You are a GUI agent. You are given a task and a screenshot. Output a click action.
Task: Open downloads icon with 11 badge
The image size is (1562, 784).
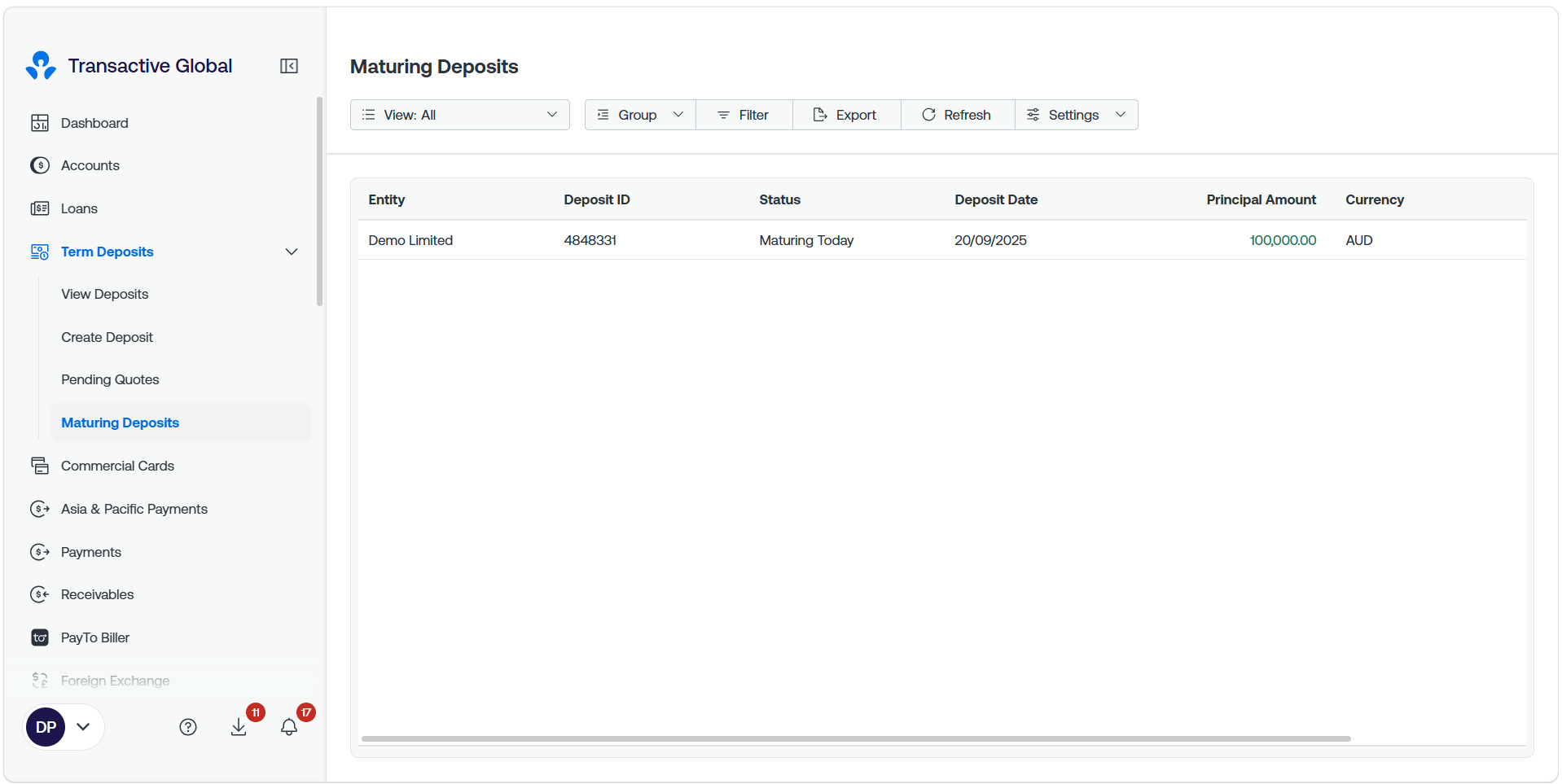239,727
